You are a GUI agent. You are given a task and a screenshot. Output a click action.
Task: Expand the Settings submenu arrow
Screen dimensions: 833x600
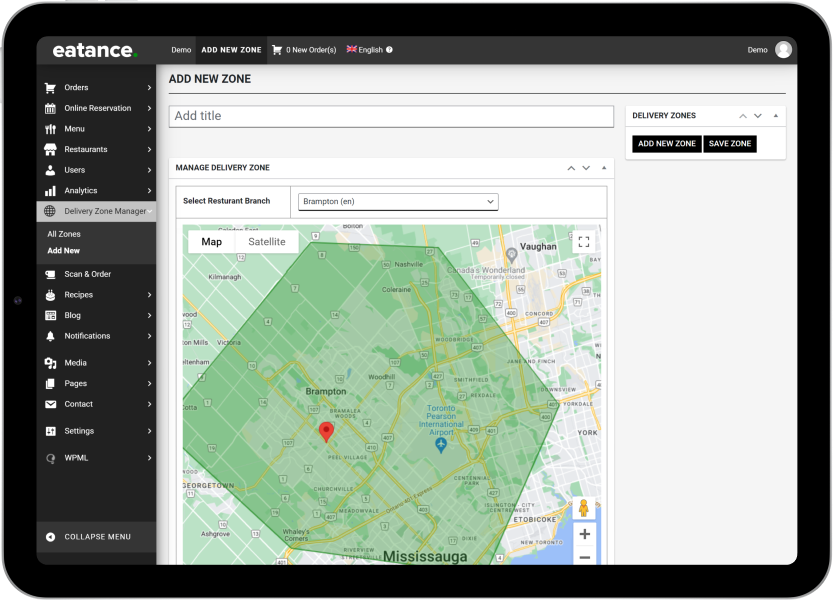[x=149, y=431]
